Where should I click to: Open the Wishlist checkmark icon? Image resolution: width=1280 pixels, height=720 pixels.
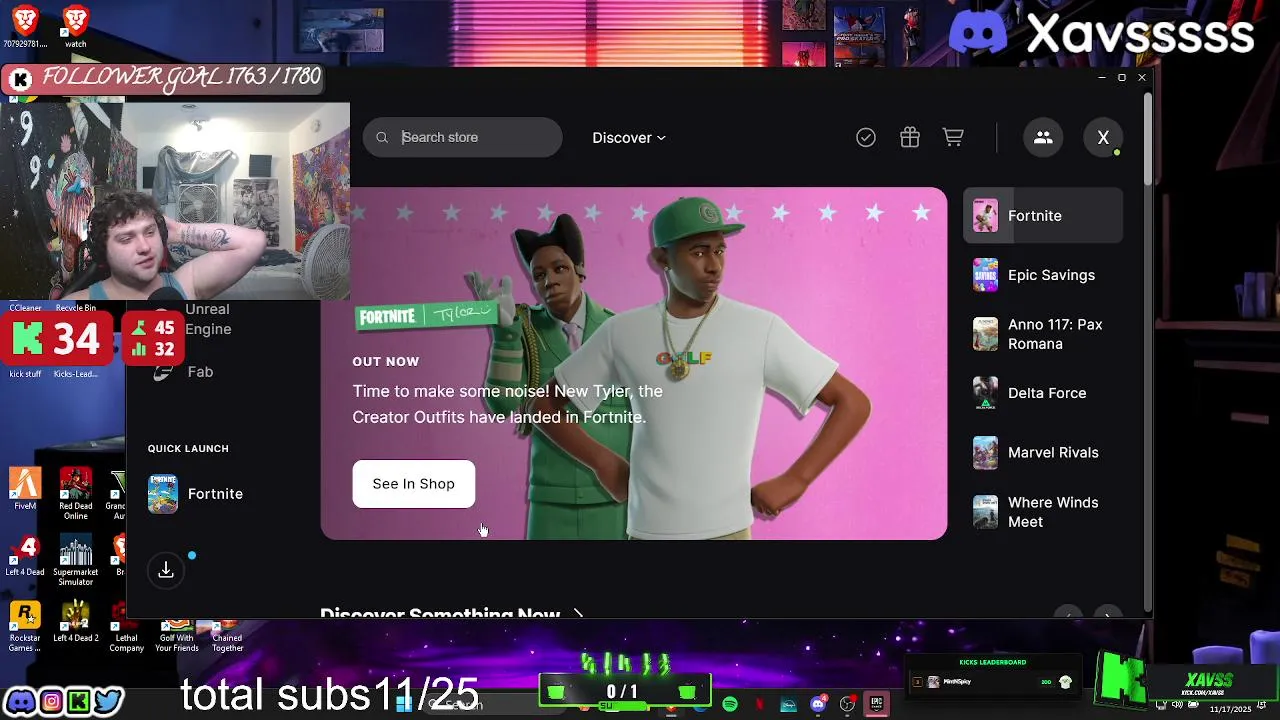click(866, 138)
